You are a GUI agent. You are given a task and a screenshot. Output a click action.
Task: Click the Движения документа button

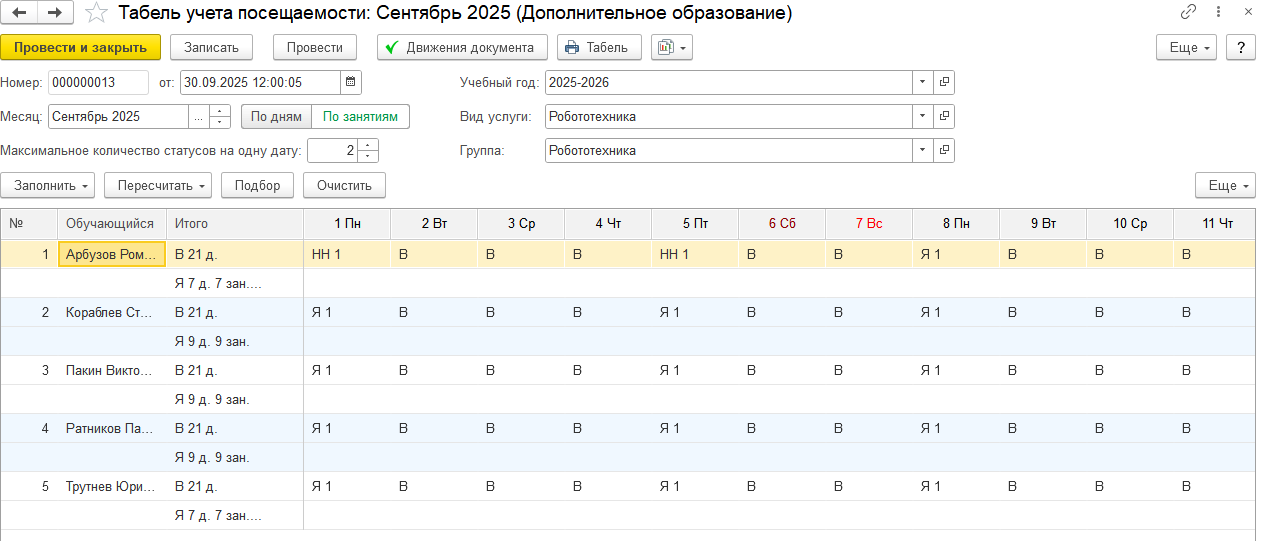click(x=462, y=47)
